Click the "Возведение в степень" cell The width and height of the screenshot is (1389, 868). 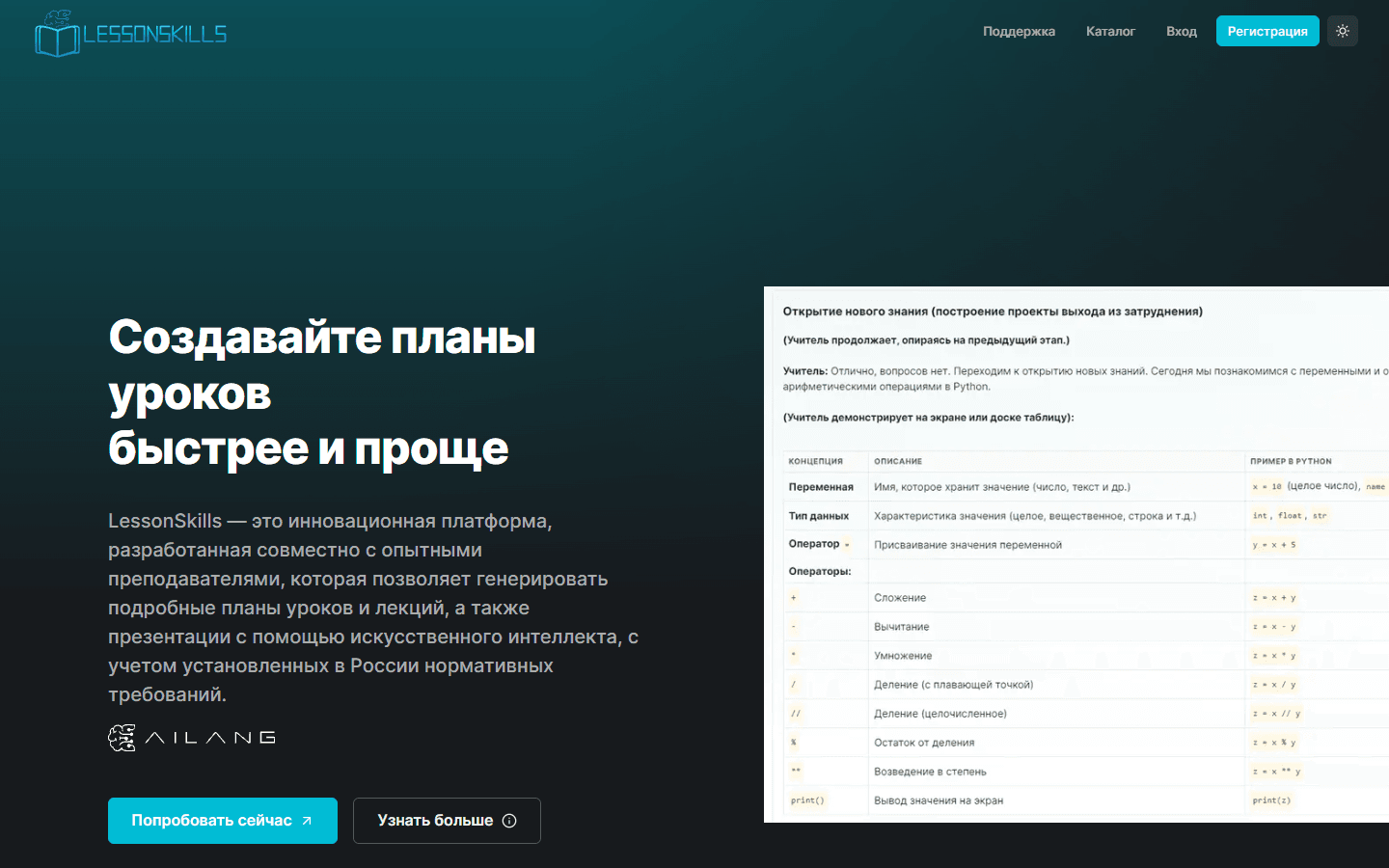click(x=930, y=772)
